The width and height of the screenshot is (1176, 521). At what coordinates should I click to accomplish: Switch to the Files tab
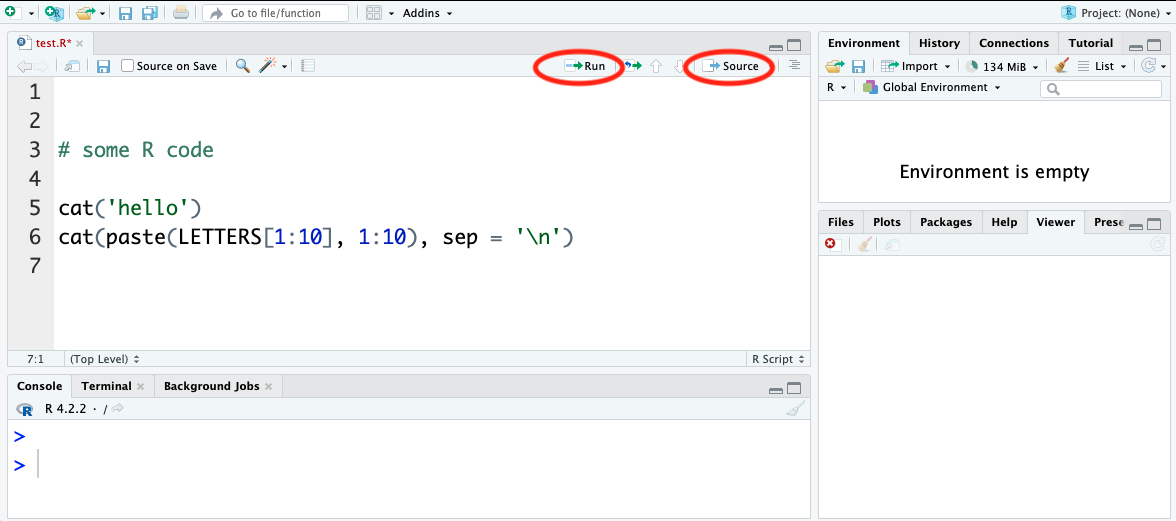coord(841,222)
